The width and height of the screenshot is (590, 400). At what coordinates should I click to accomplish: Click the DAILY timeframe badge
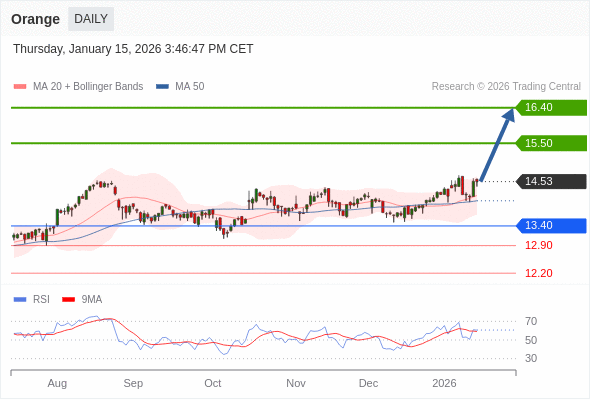(91, 19)
